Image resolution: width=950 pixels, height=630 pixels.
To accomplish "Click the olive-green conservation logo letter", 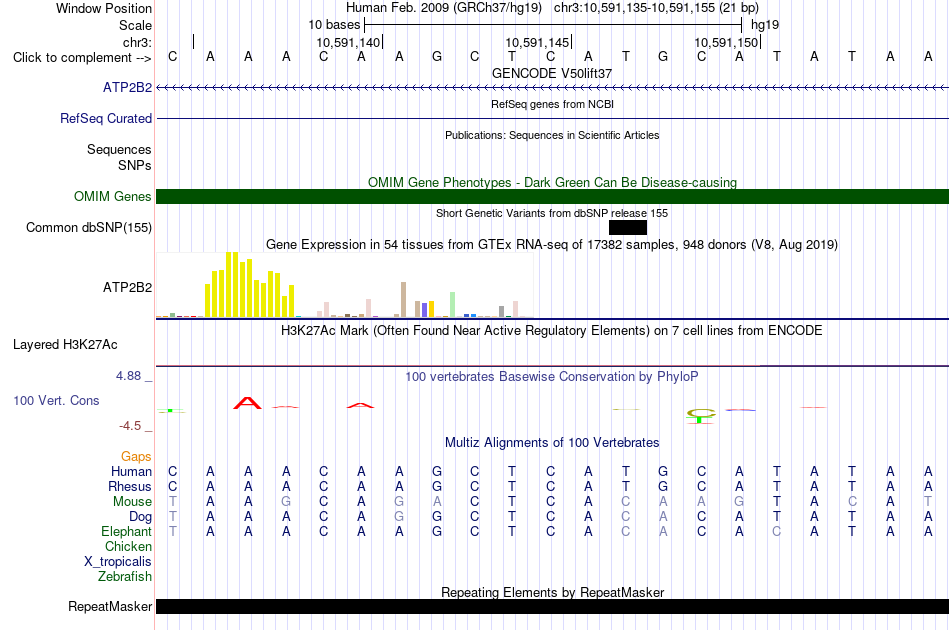I will pyautogui.click(x=701, y=413).
